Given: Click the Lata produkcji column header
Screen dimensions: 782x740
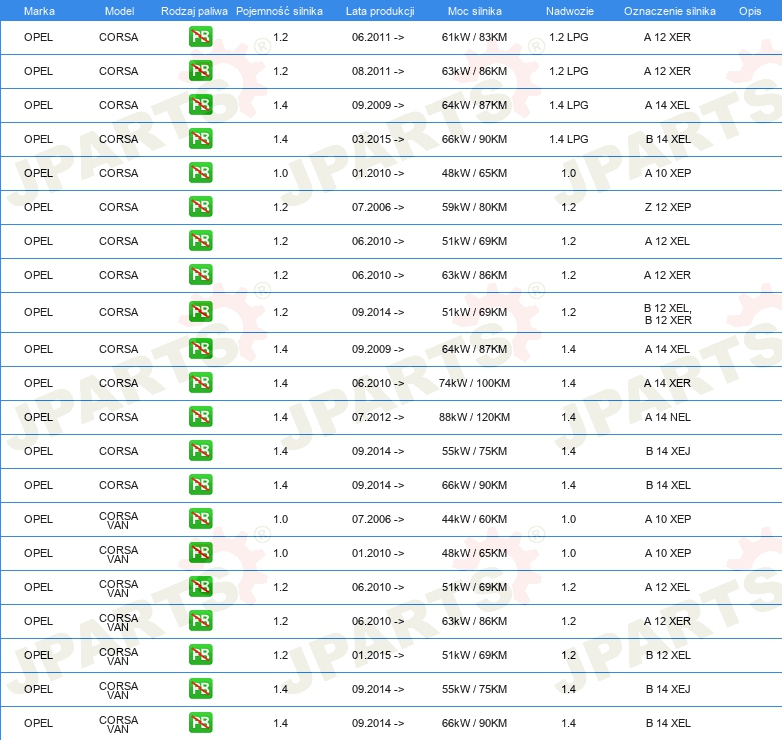Looking at the screenshot, I should coord(380,11).
